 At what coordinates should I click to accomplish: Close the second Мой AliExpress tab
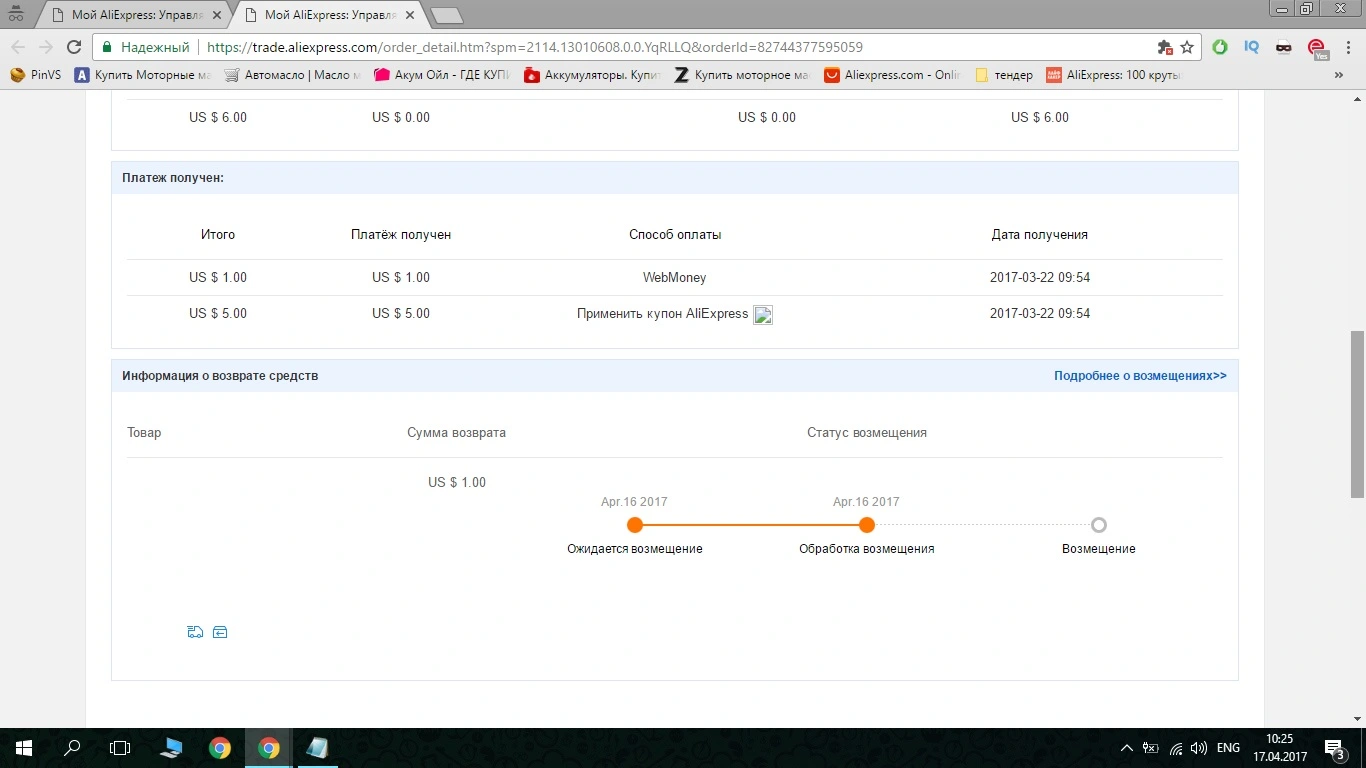(410, 15)
